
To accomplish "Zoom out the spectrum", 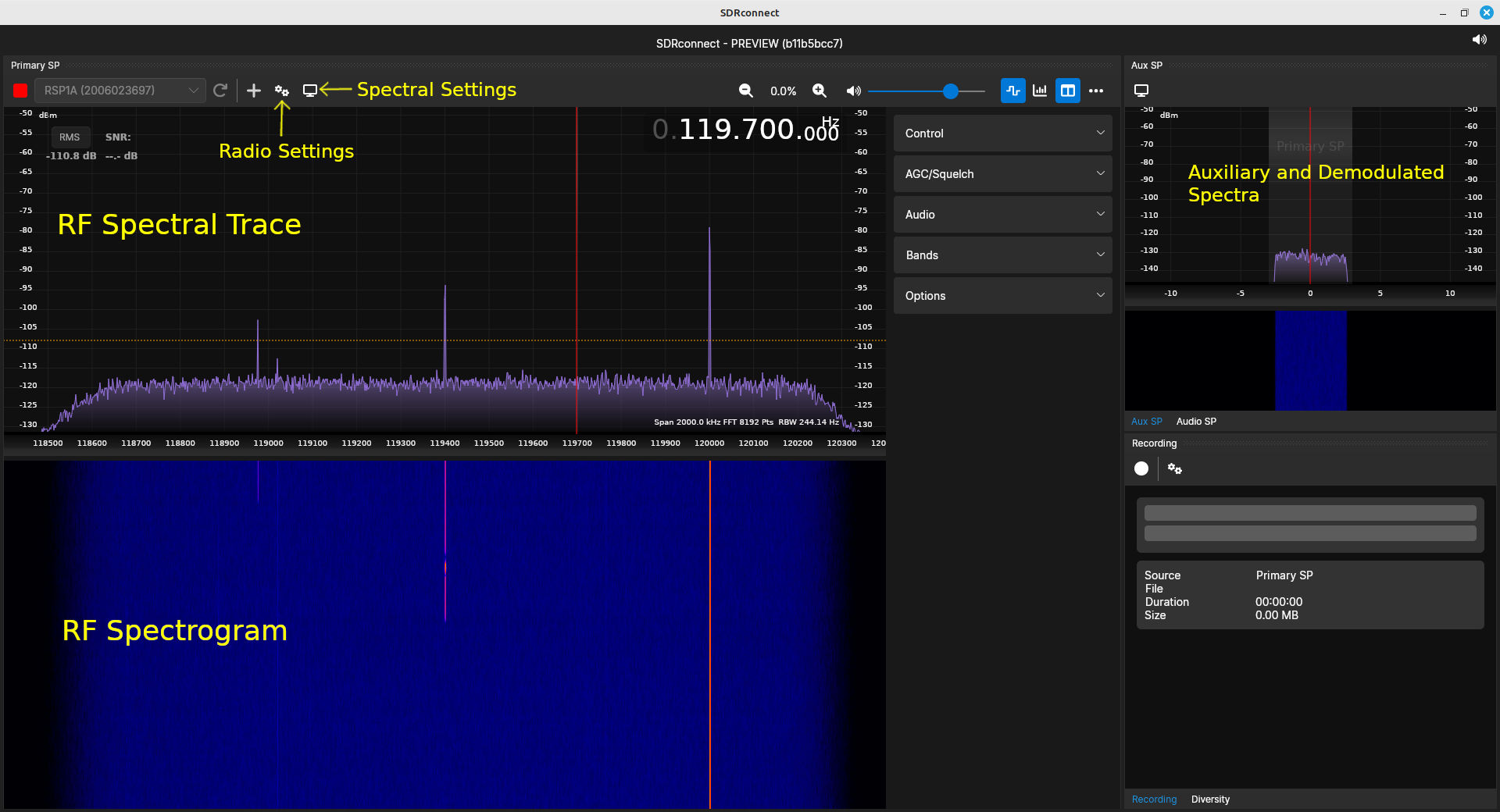I will (x=746, y=91).
